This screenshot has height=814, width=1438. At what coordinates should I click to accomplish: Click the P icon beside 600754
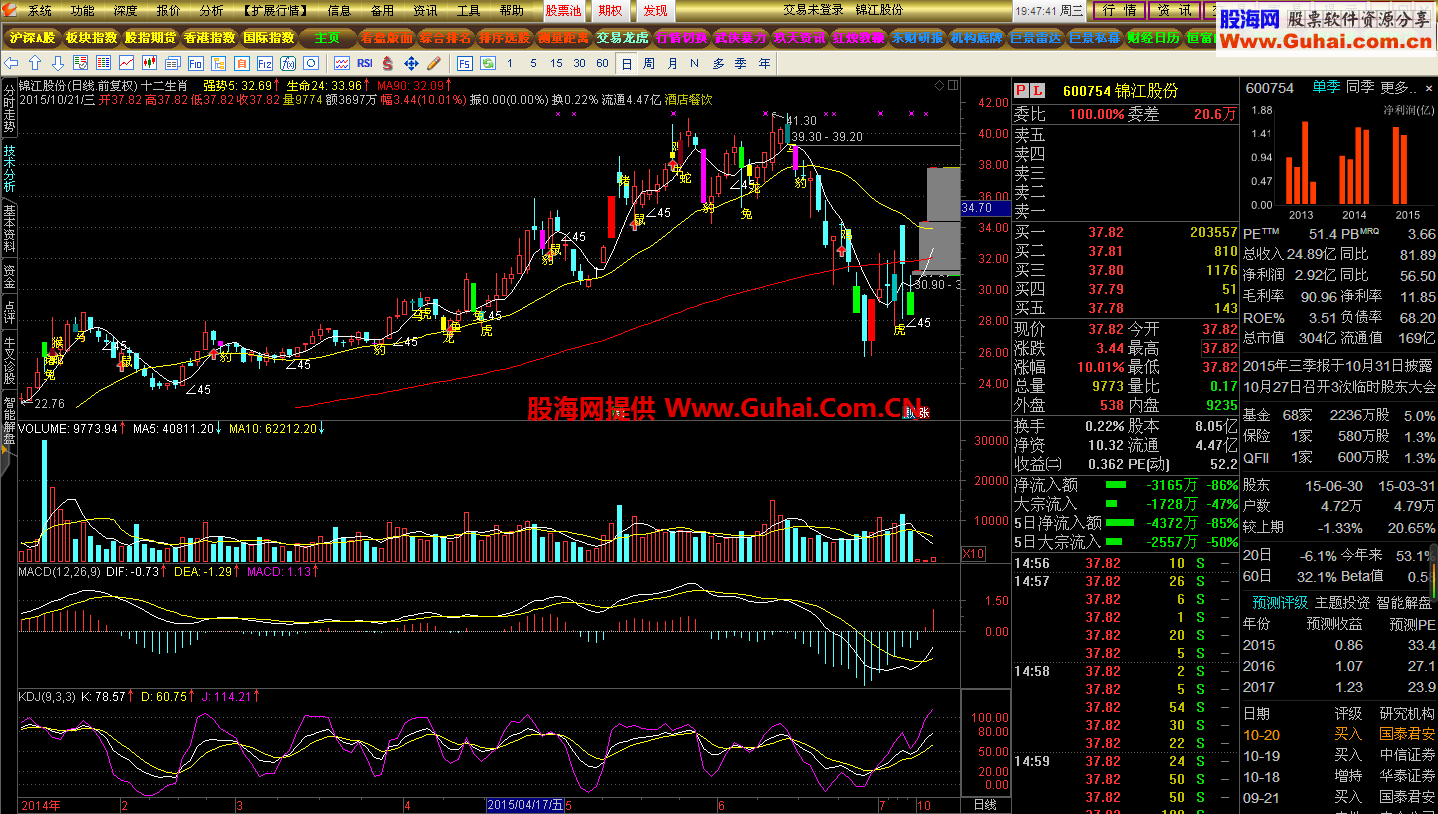point(1021,90)
